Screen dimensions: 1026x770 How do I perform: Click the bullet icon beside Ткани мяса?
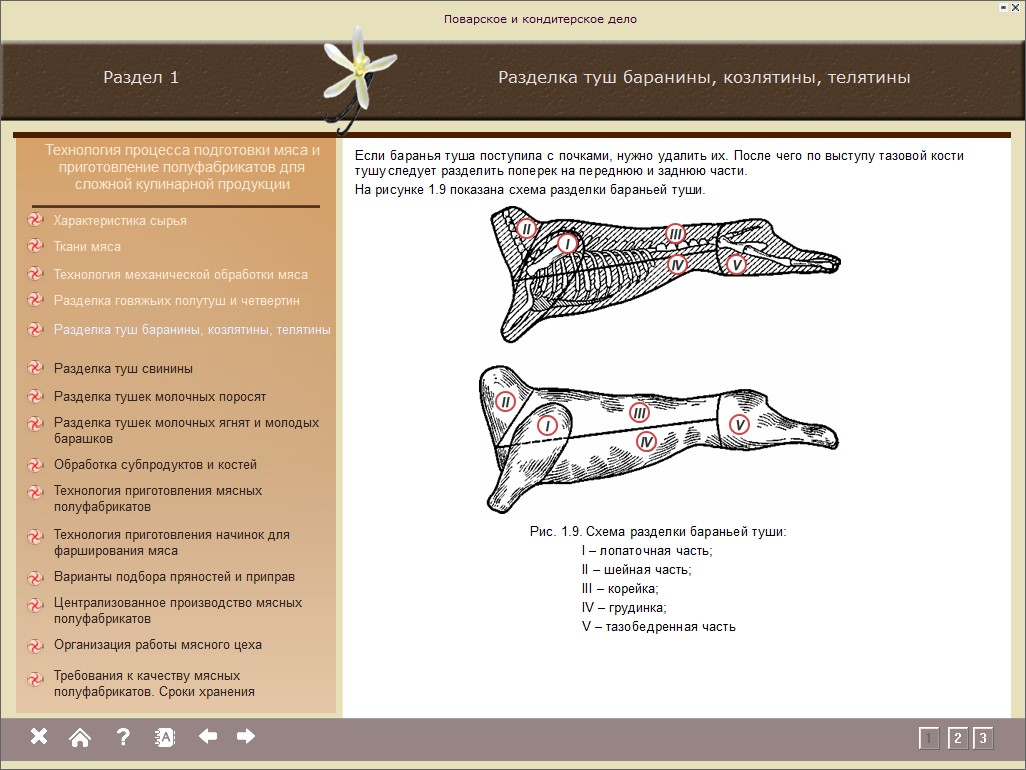[36, 247]
